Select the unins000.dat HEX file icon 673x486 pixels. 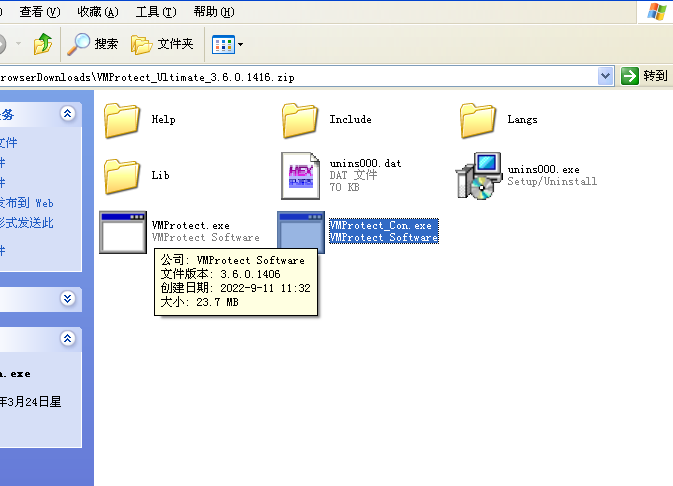[x=300, y=176]
